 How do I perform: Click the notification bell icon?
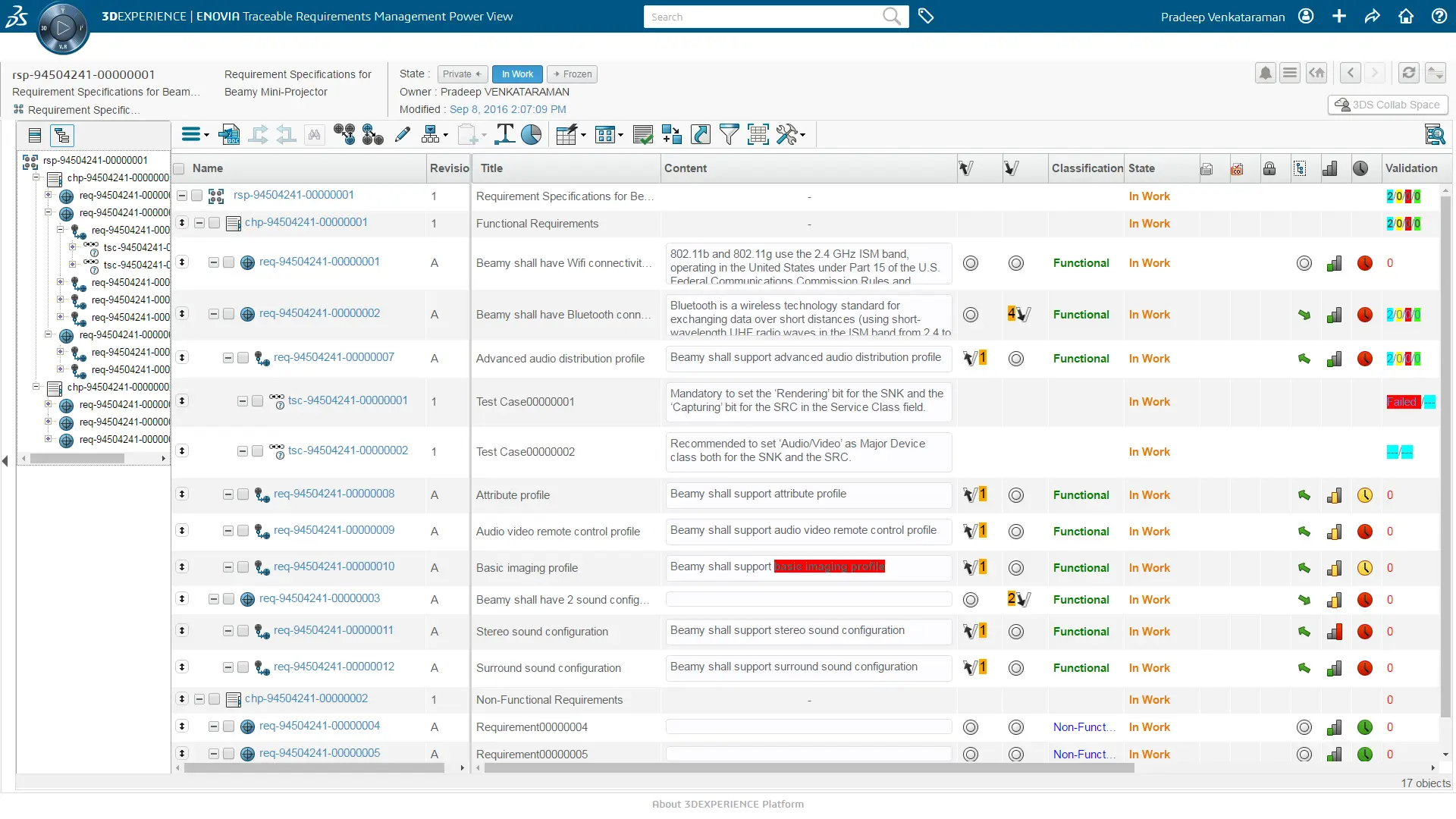(x=1265, y=73)
